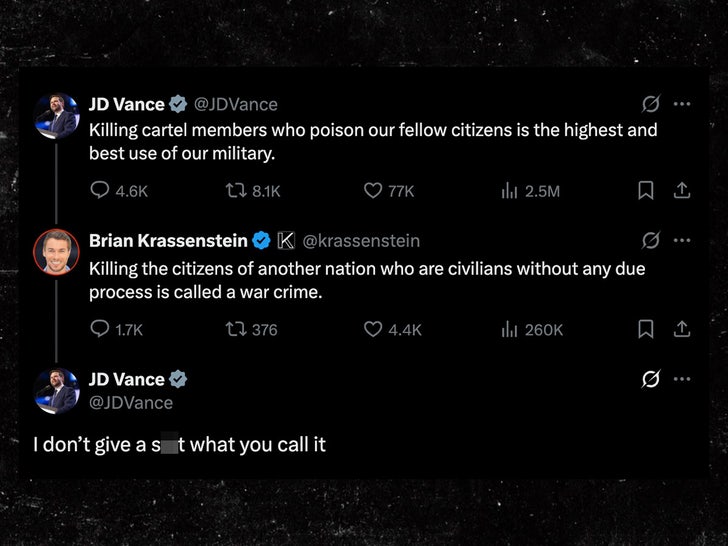Like Brian Krassenstein's war crime tweet
The height and width of the screenshot is (546, 728).
(373, 328)
